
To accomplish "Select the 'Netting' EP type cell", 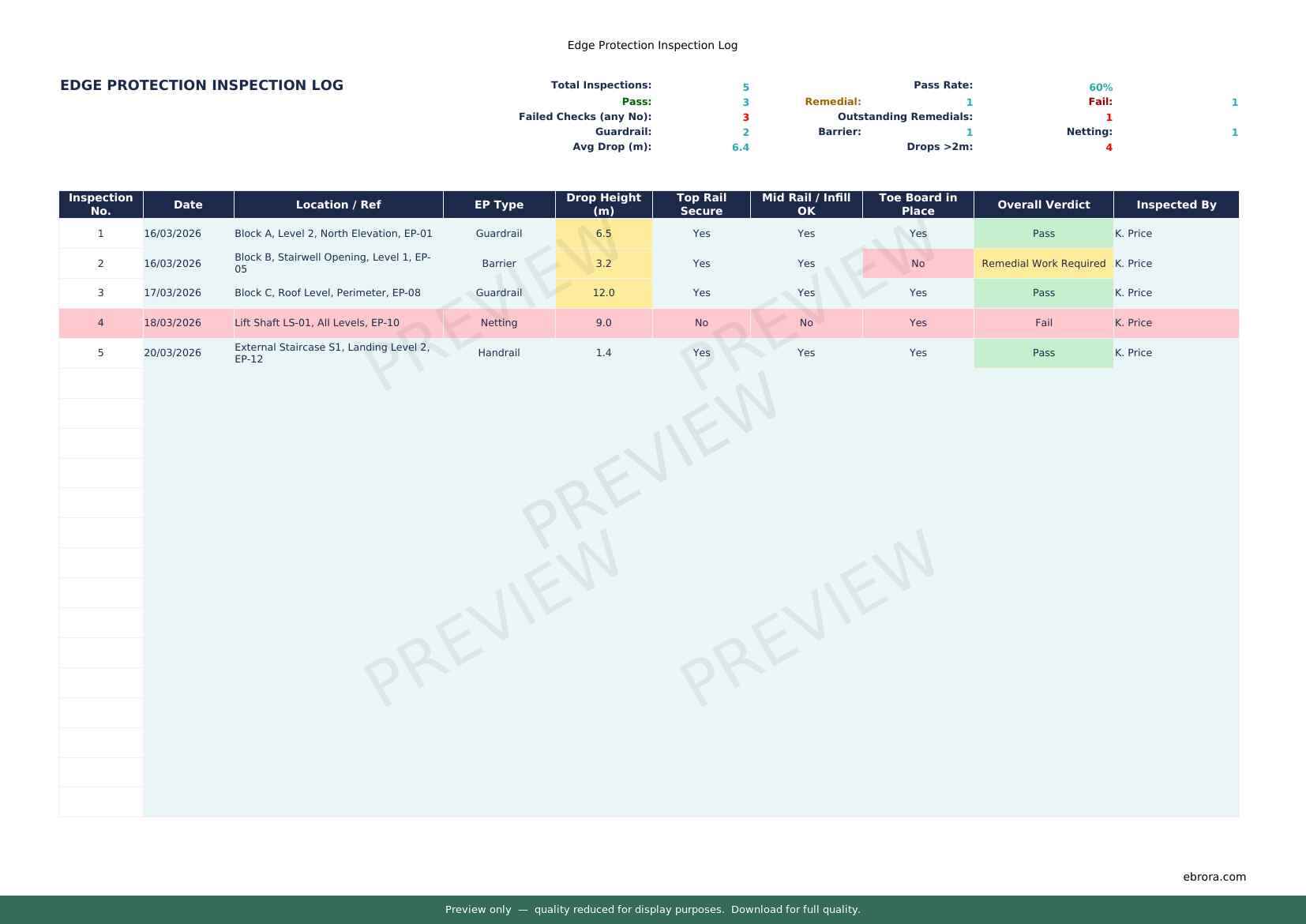I will tap(499, 323).
